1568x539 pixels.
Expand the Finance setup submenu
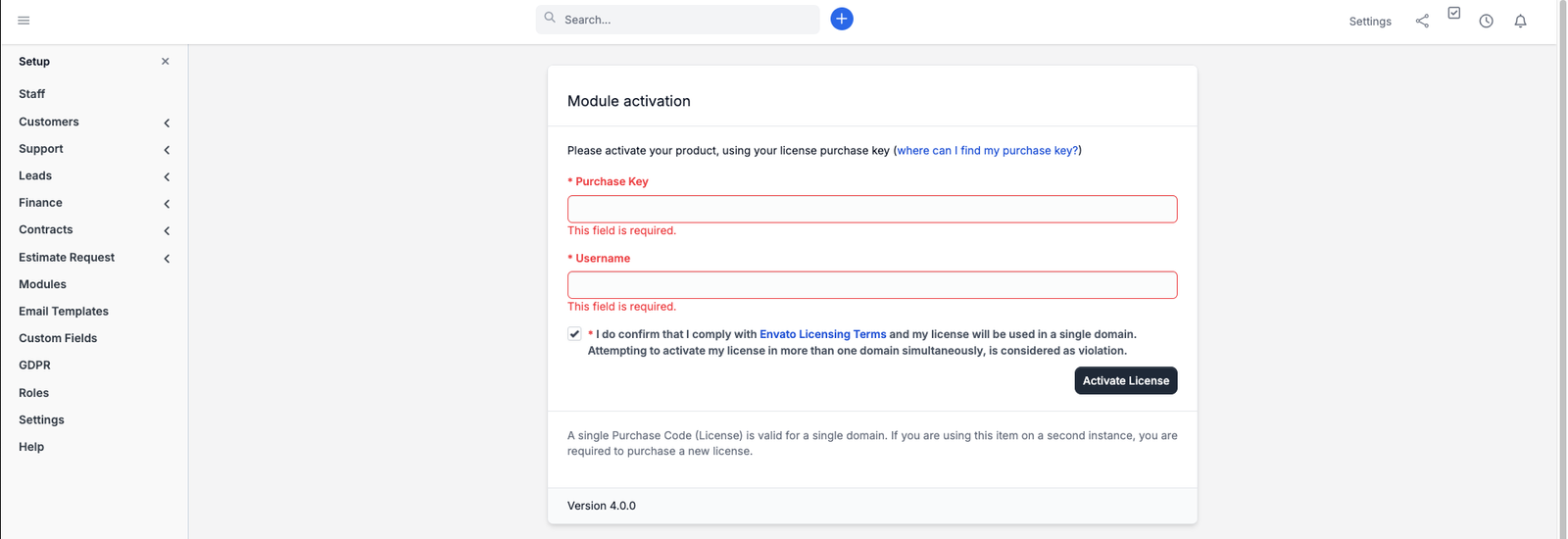(167, 204)
